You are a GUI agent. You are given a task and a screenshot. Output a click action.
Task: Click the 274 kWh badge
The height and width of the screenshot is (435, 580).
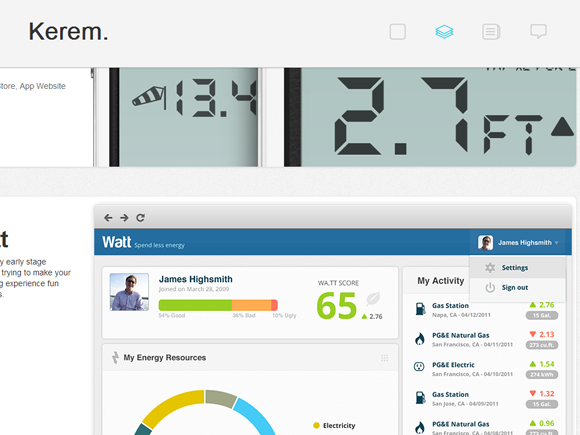click(x=542, y=375)
